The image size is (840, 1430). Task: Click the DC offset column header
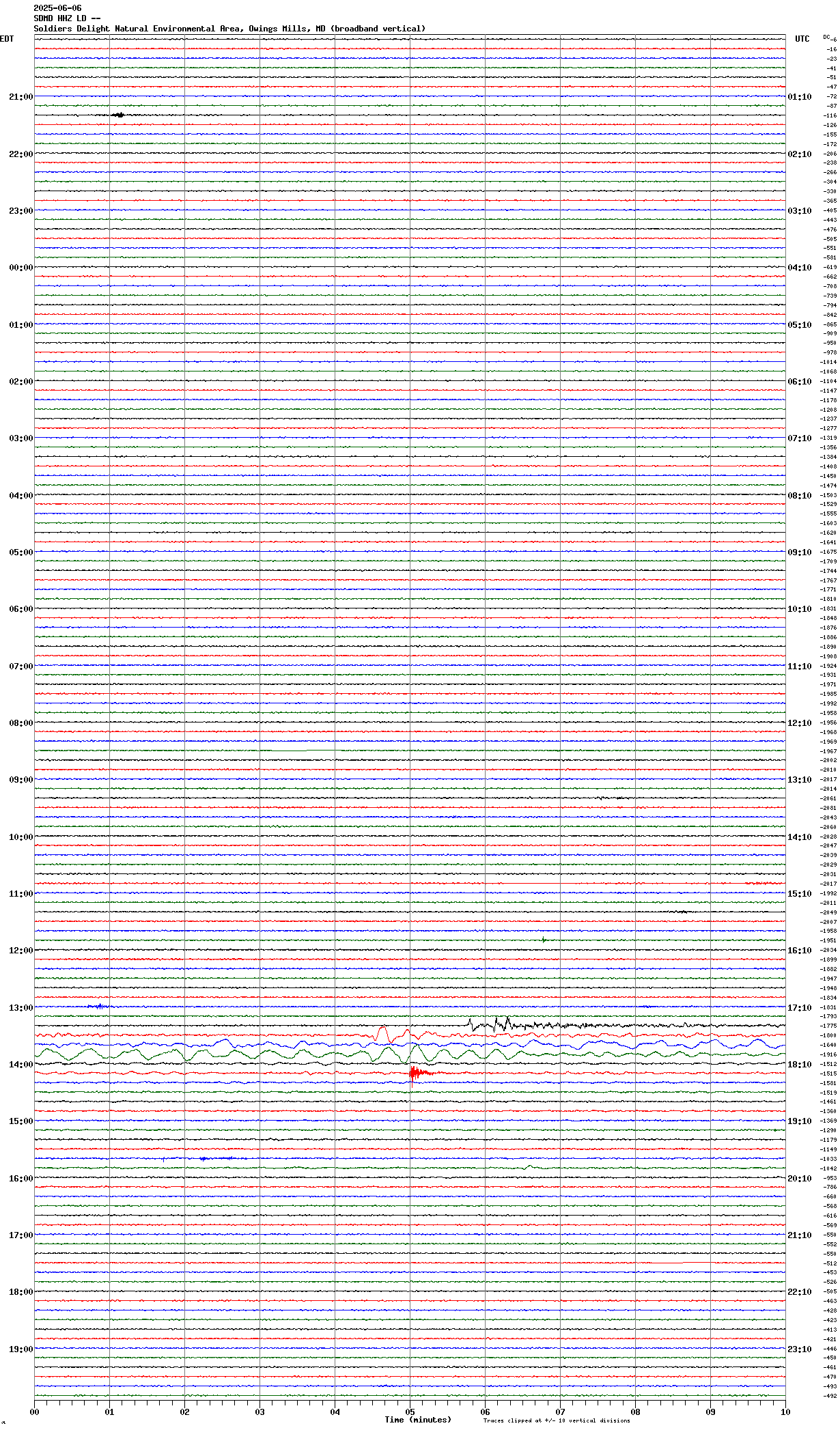[x=826, y=37]
